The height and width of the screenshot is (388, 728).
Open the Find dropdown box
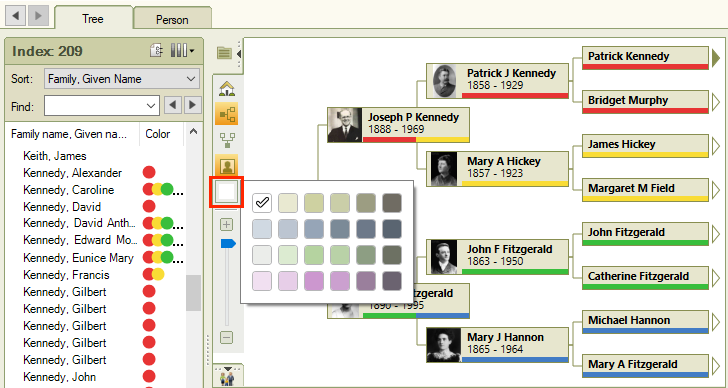click(x=102, y=106)
